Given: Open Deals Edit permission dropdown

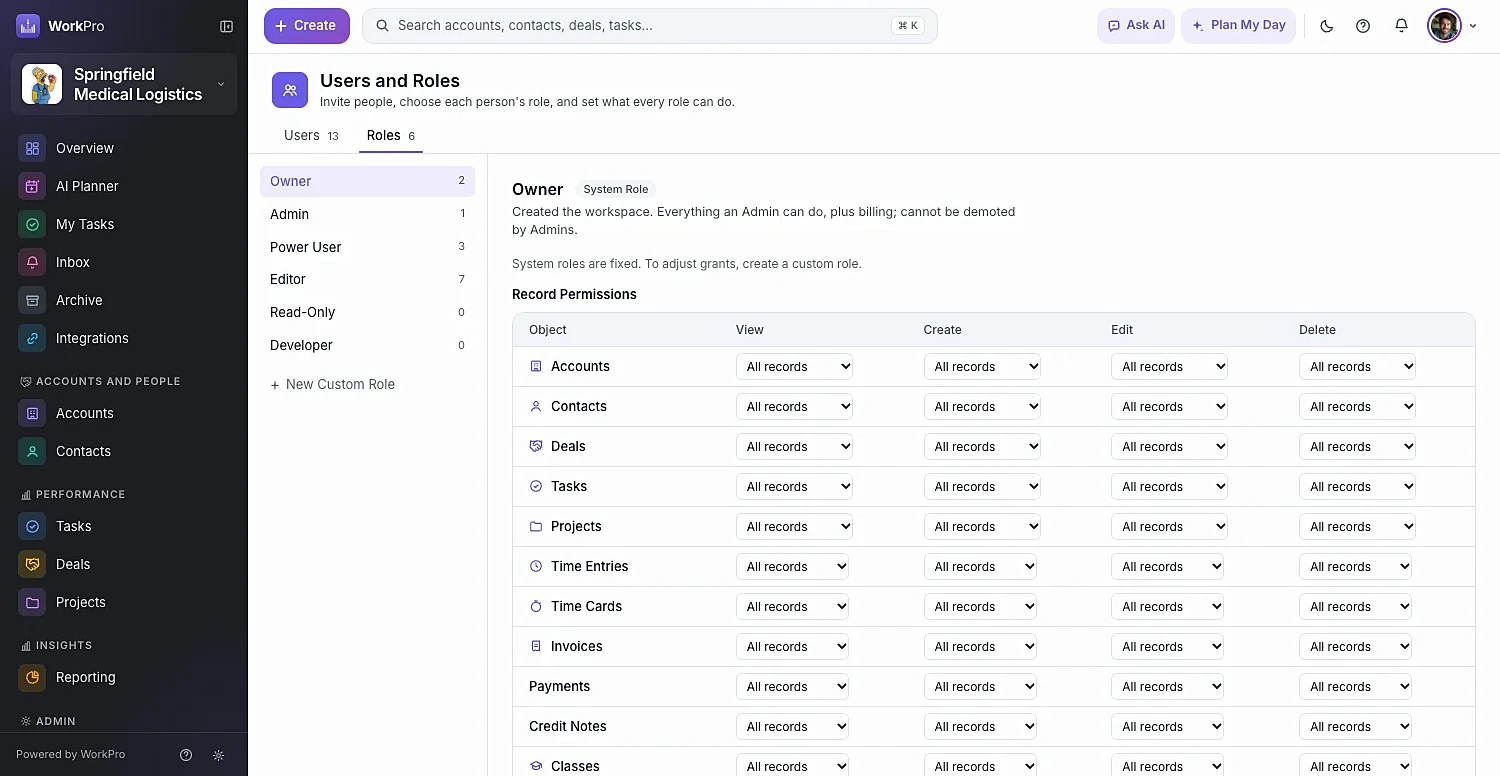Looking at the screenshot, I should click(1169, 447).
